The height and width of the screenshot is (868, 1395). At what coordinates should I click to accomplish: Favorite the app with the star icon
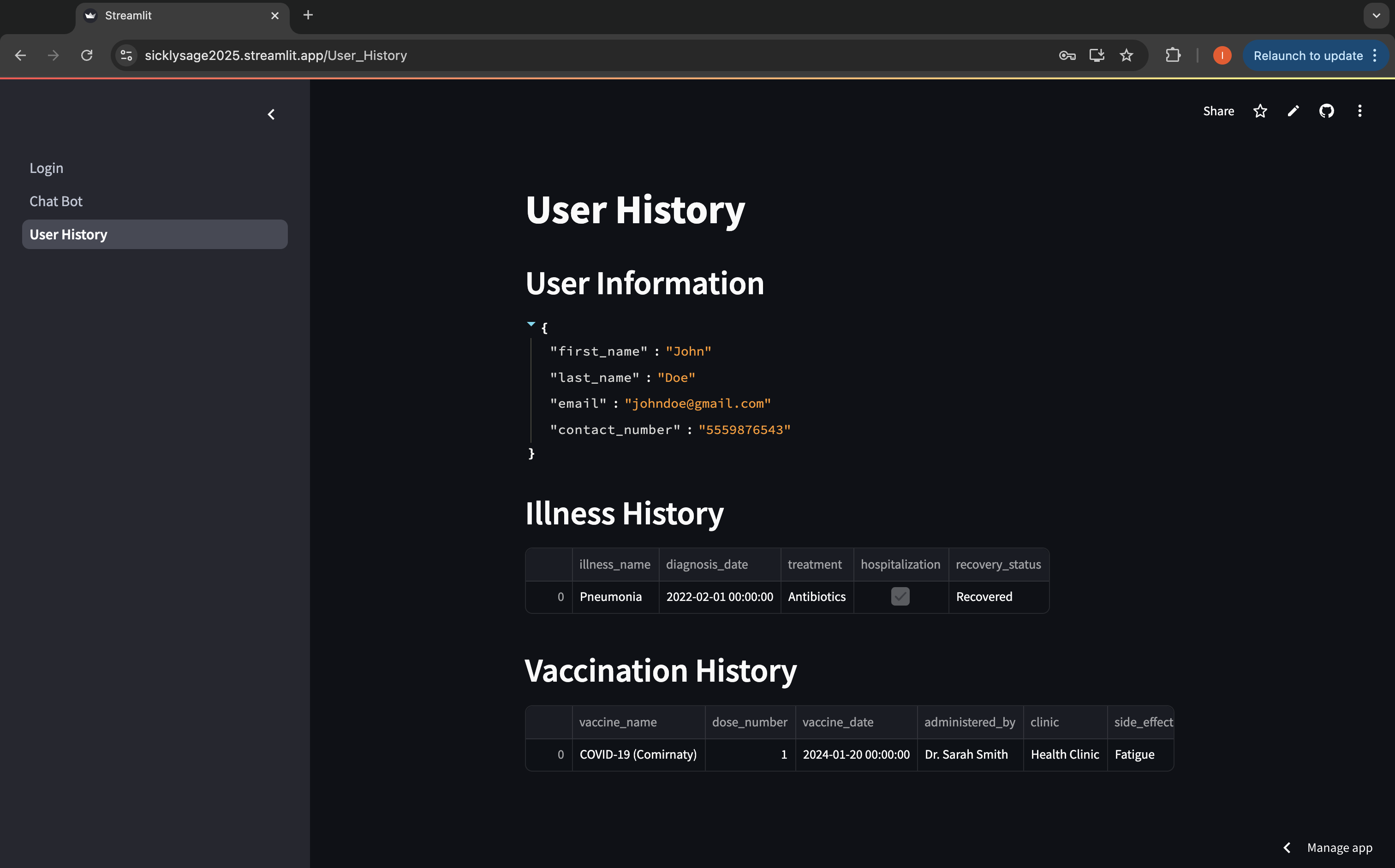pos(1259,111)
